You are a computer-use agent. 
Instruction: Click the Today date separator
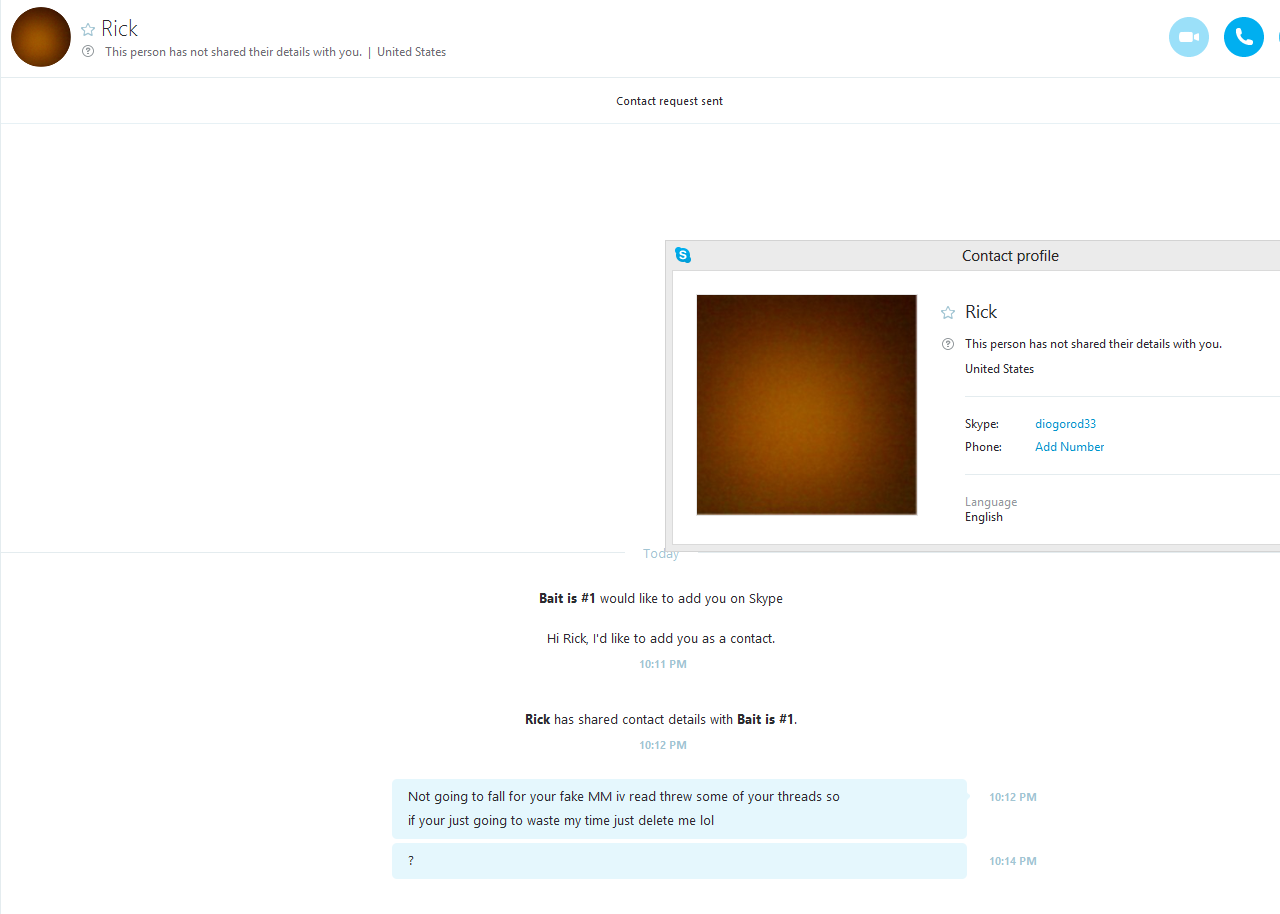(x=661, y=554)
